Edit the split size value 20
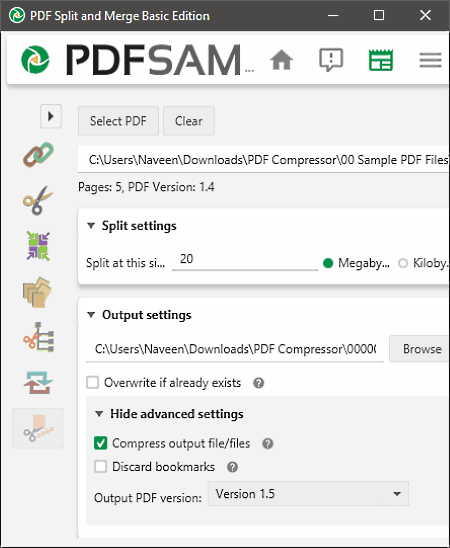Screen dimensions: 450x548 tap(245, 260)
